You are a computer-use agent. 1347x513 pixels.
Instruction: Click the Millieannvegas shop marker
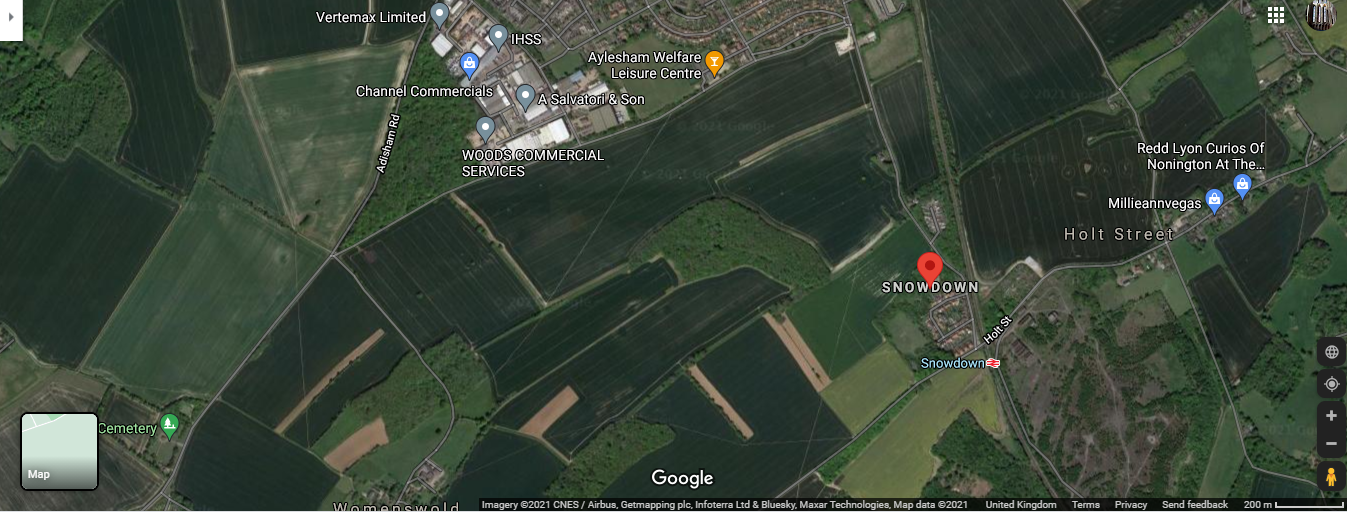click(x=1215, y=201)
